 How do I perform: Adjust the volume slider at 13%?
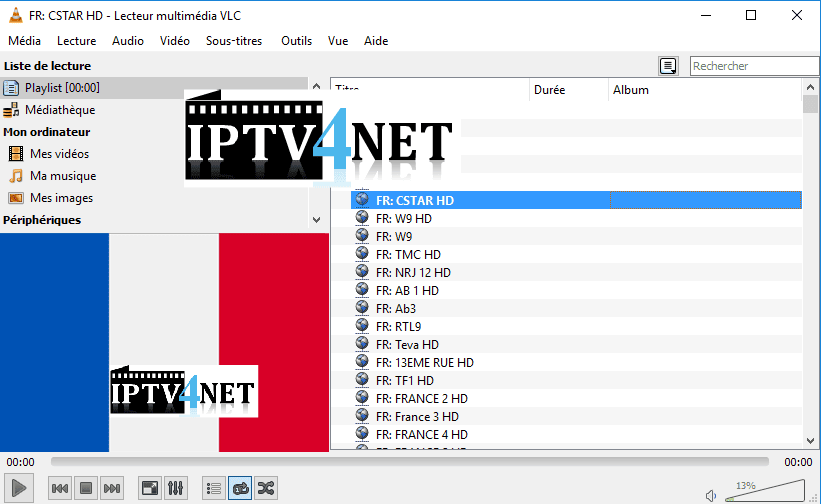[x=765, y=490]
